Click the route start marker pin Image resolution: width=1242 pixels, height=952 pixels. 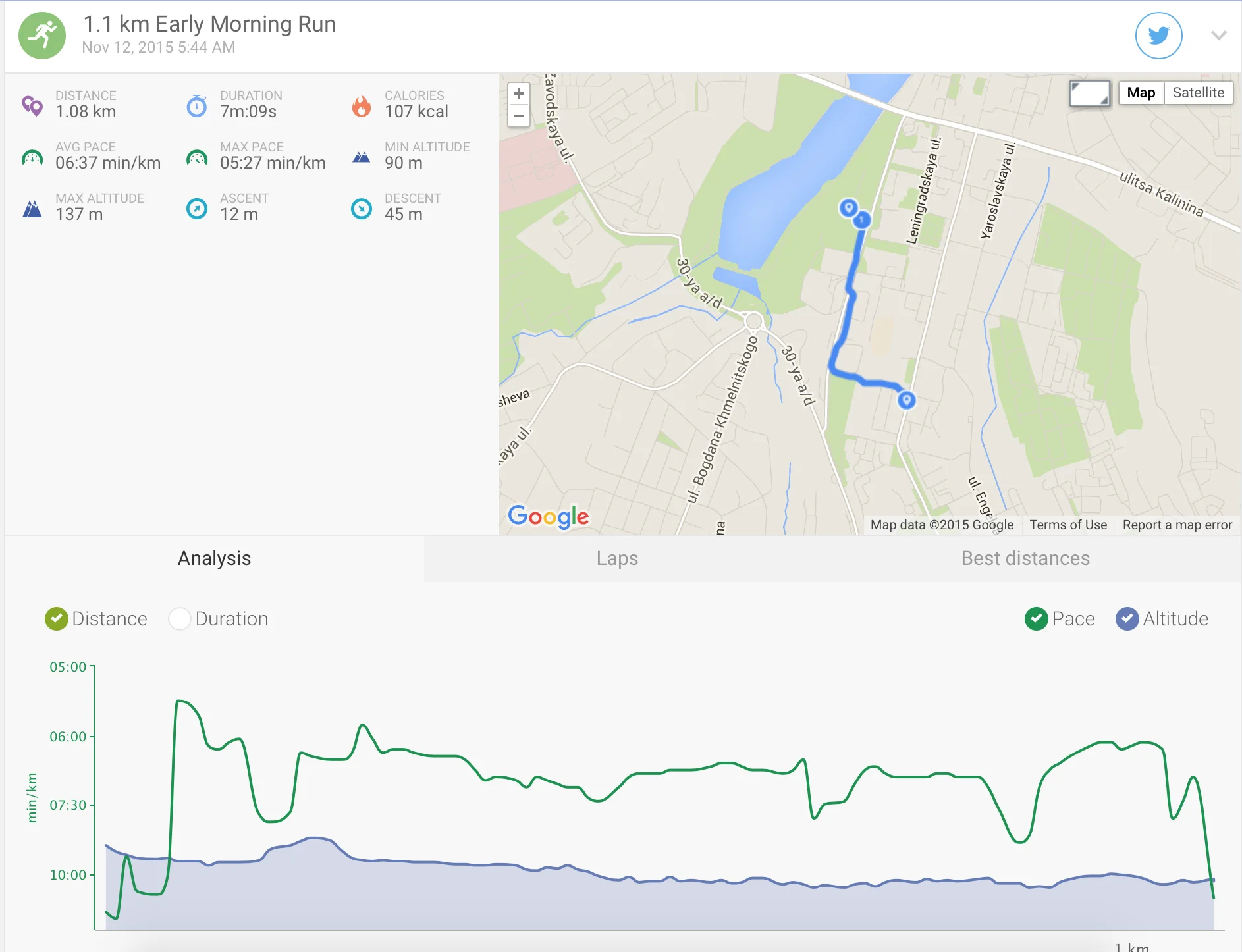point(907,400)
